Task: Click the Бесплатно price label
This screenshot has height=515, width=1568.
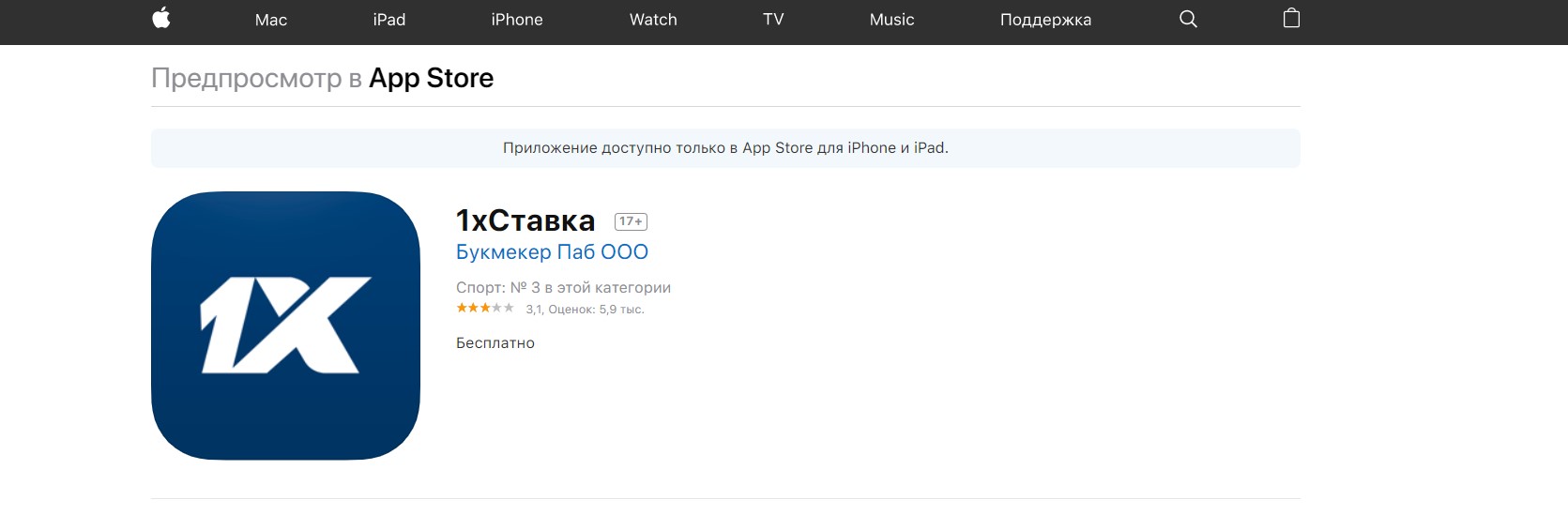Action: click(495, 343)
